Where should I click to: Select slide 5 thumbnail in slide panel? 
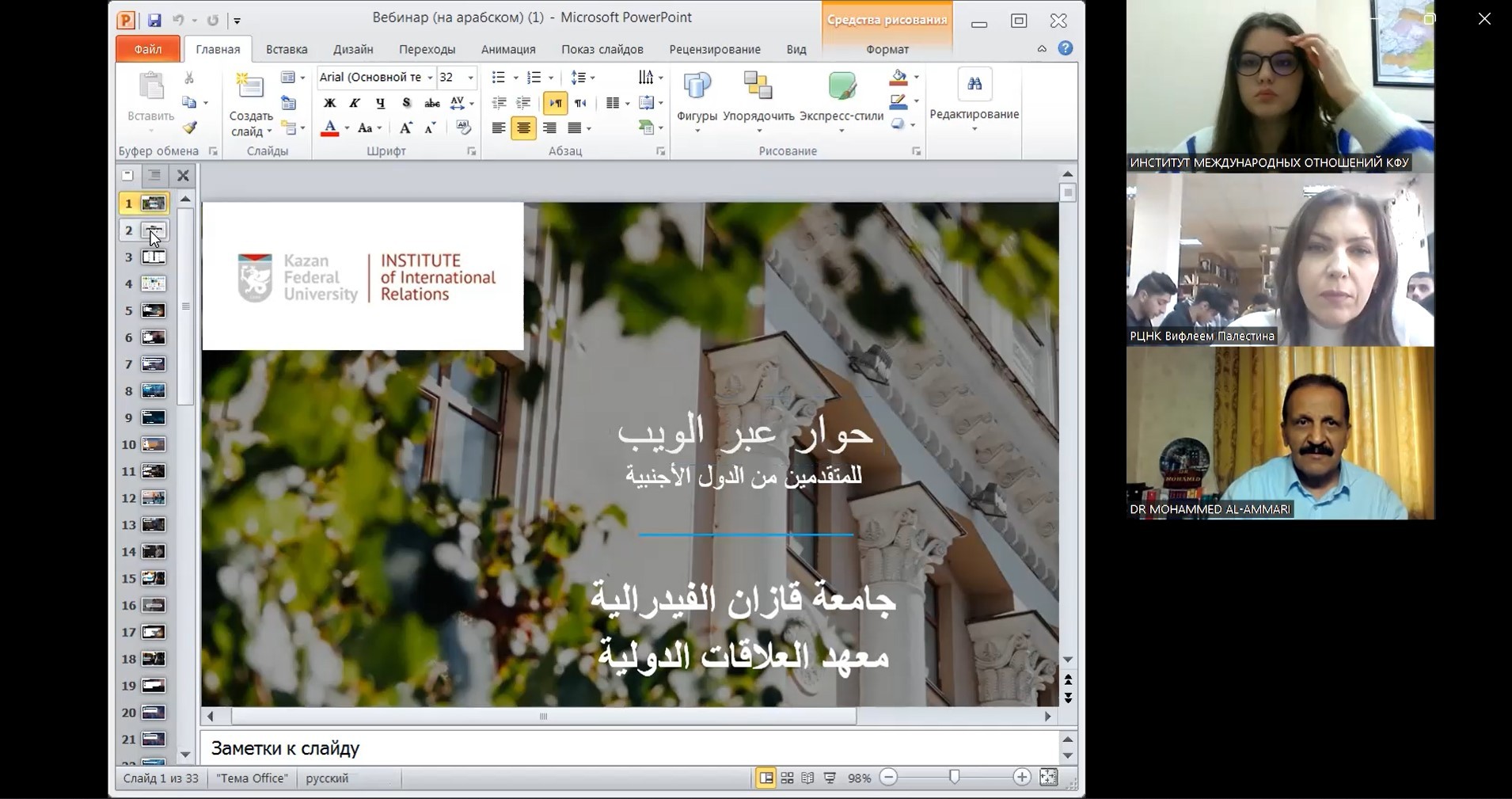point(154,310)
